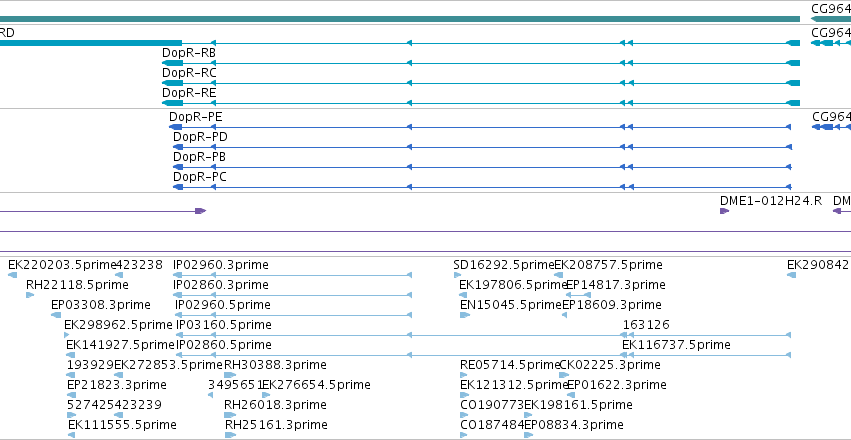The height and width of the screenshot is (440, 851).
Task: Open the IP02860.5prime EST feature
Action: tap(482, 355)
